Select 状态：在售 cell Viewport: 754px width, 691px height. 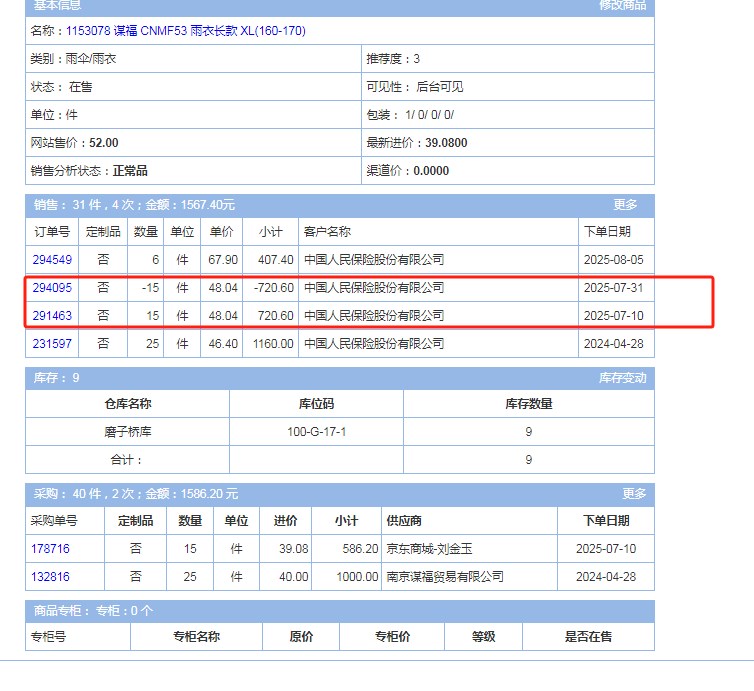193,87
